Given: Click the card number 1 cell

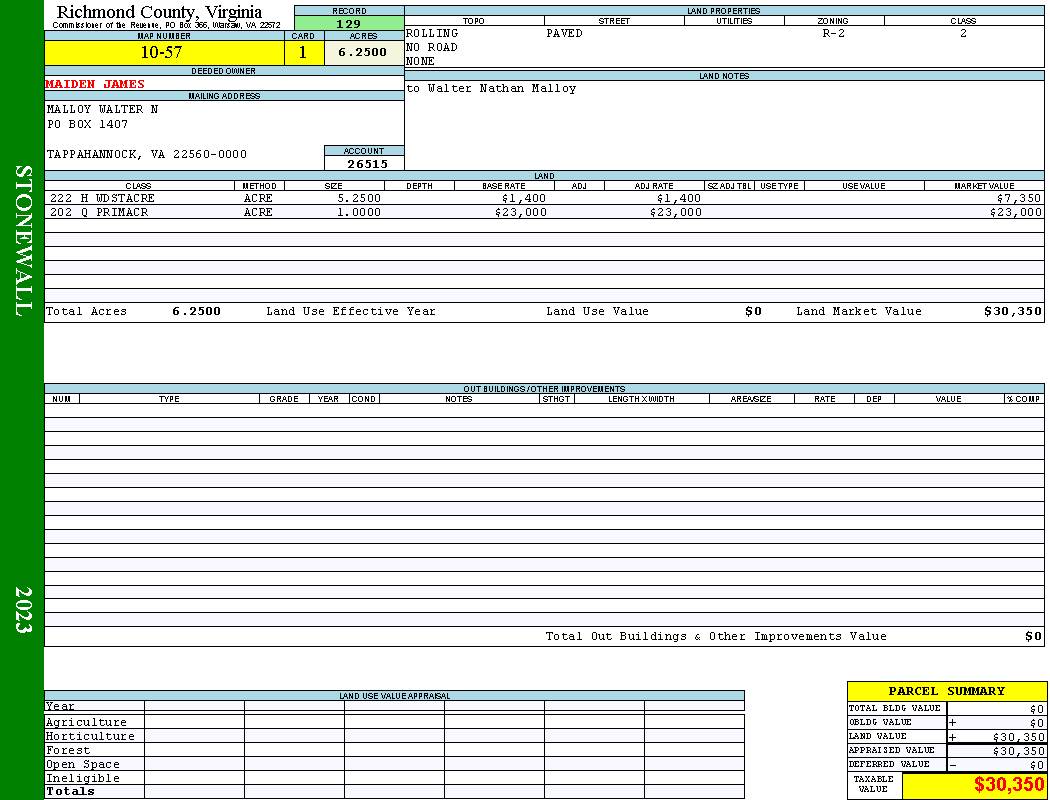Looking at the screenshot, I should point(303,53).
